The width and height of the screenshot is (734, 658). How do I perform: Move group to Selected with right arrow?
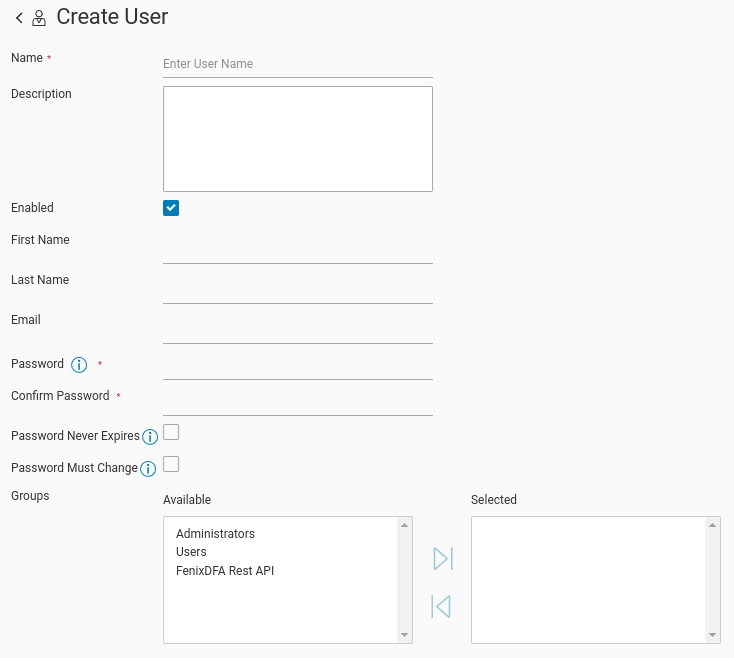(443, 558)
